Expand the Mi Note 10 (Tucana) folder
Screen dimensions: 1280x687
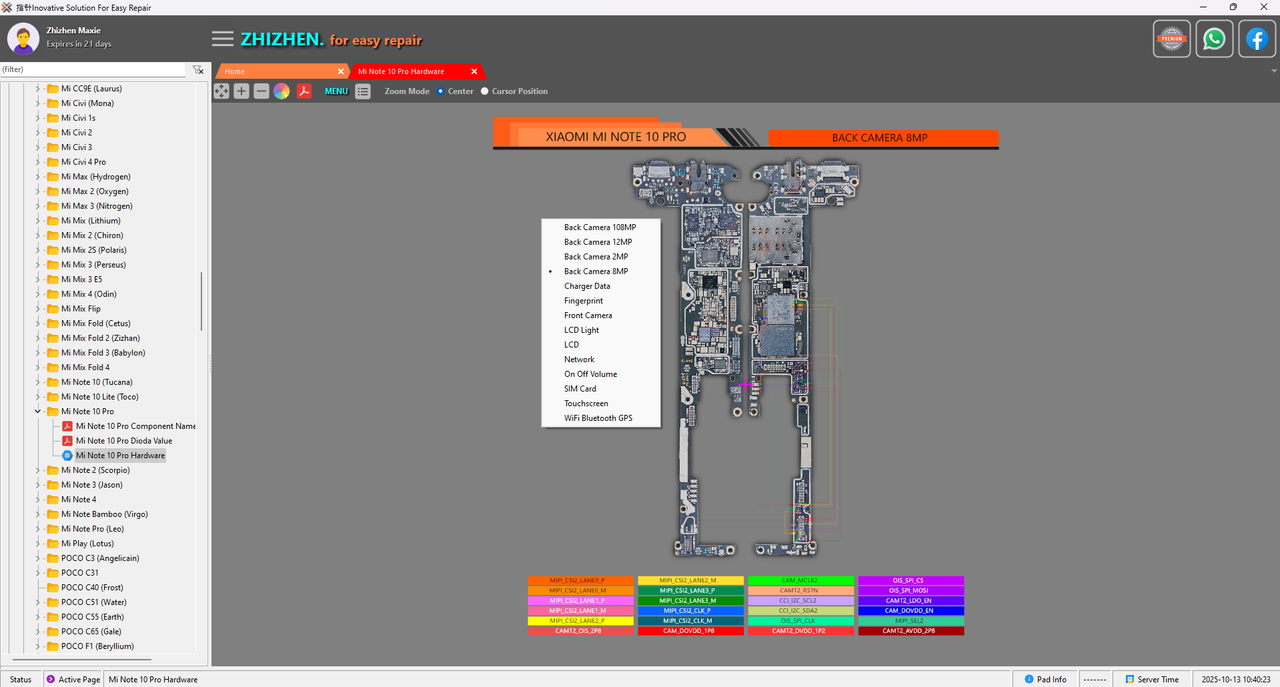click(38, 382)
